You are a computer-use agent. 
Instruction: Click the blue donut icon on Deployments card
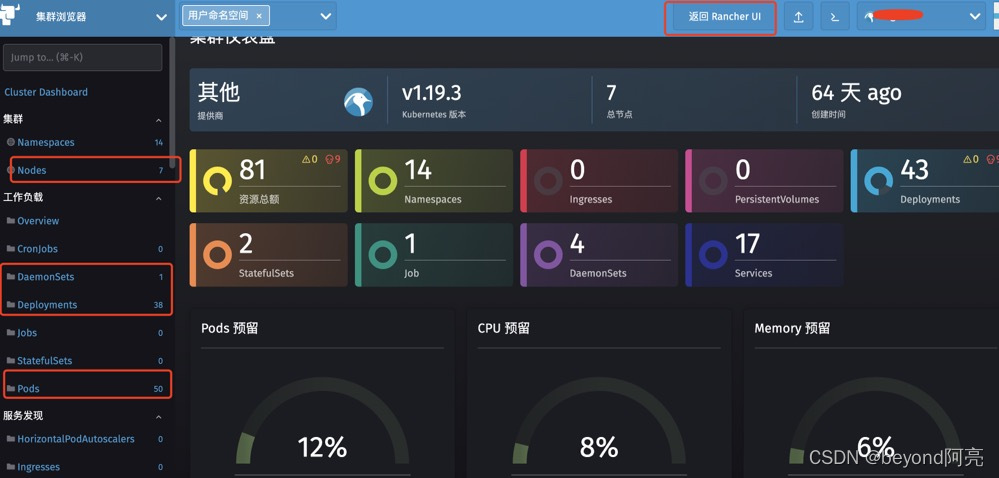[879, 181]
